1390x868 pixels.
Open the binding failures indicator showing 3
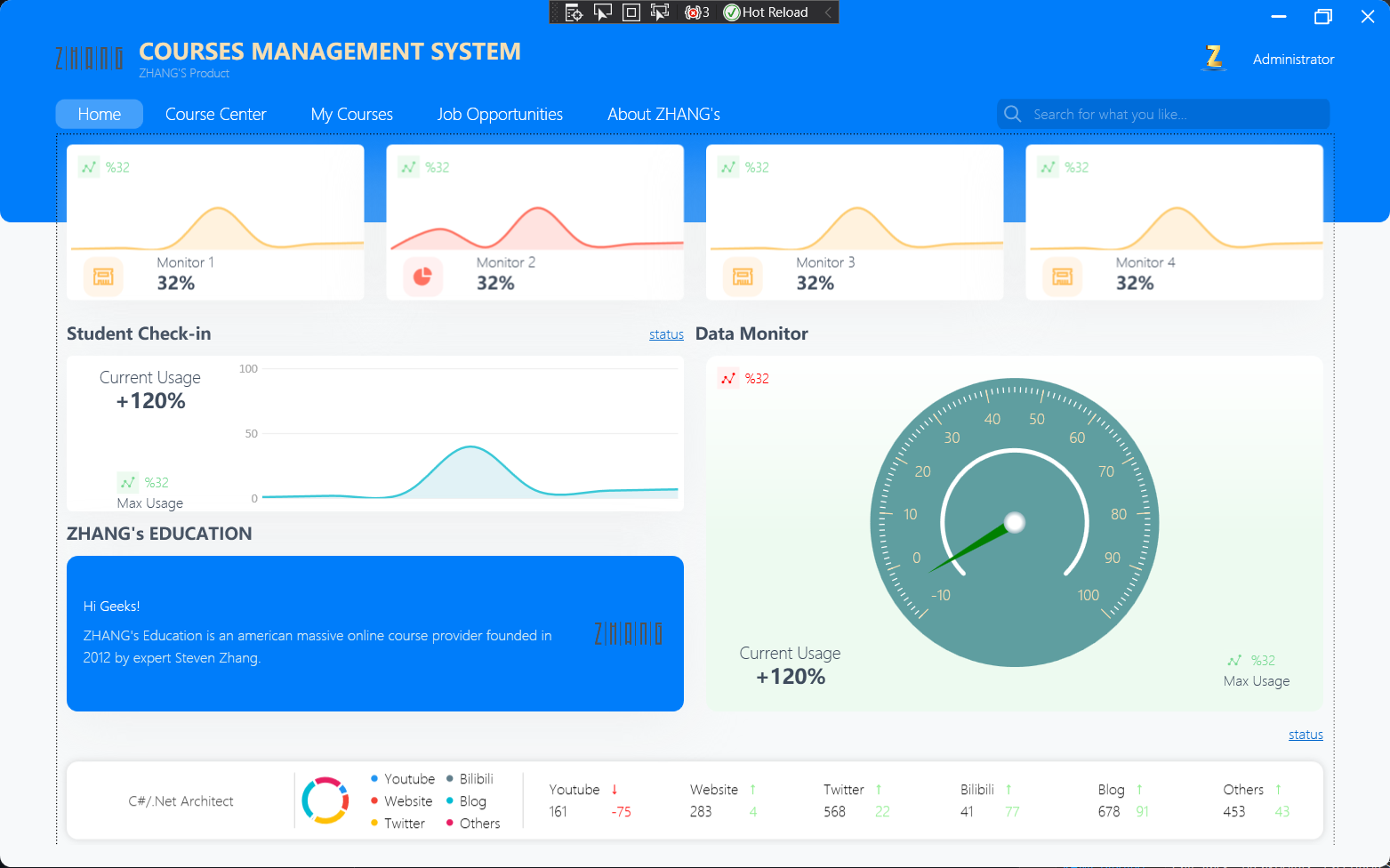pyautogui.click(x=696, y=12)
